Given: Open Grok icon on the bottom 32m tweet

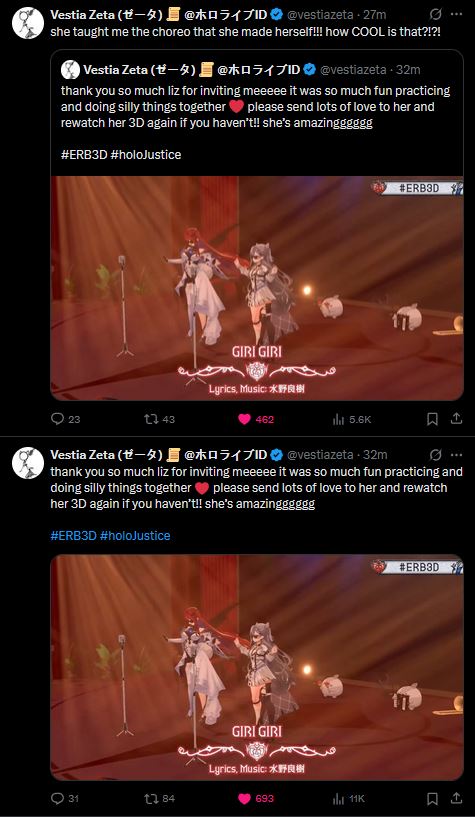Looking at the screenshot, I should click(436, 455).
